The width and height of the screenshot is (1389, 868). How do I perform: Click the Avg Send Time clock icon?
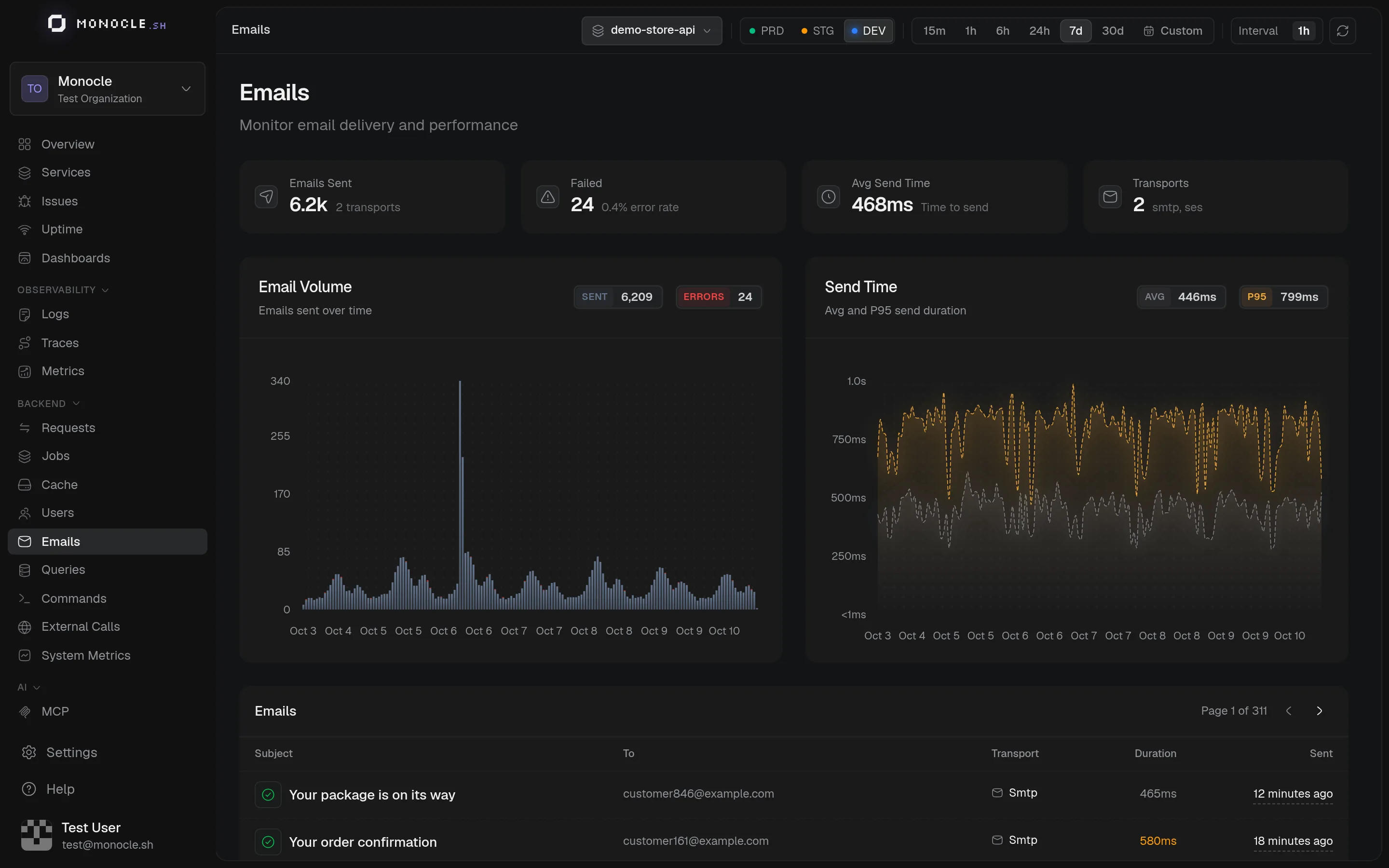pyautogui.click(x=828, y=197)
